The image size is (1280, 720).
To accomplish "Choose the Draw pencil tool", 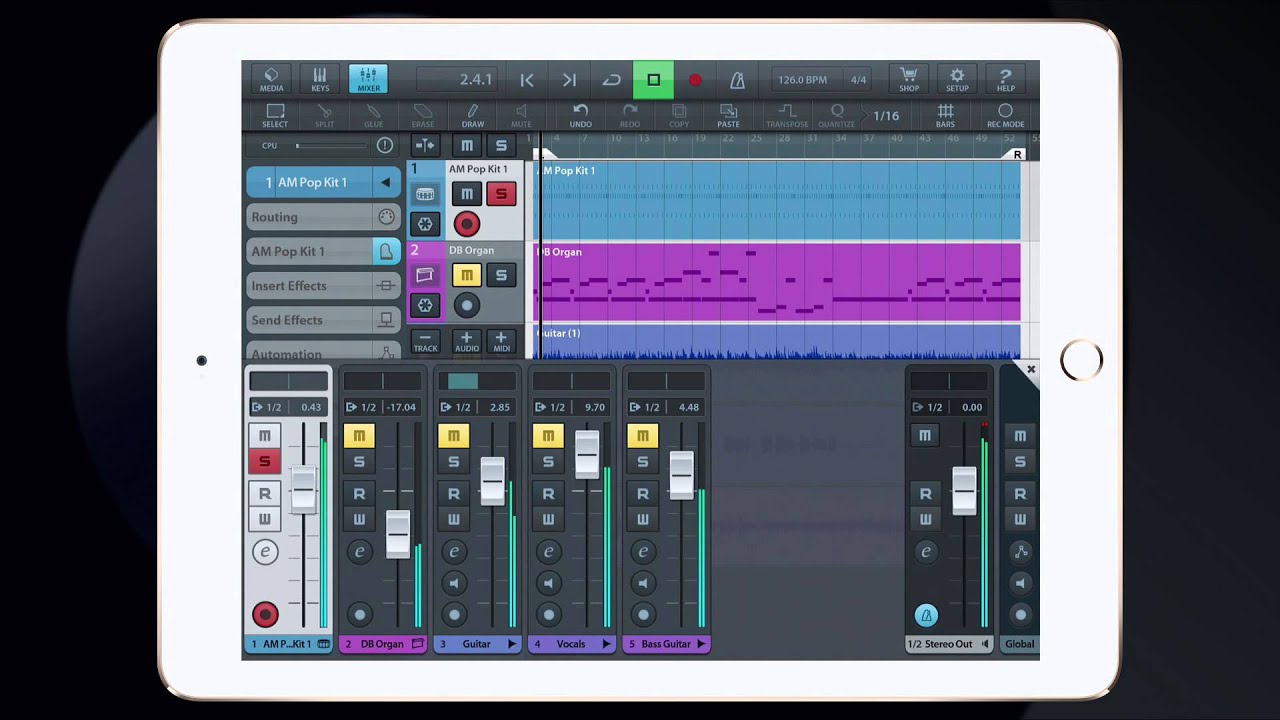I will pos(472,116).
